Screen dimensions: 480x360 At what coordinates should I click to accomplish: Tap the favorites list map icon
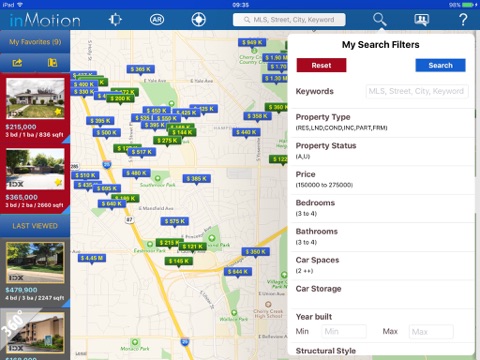pyautogui.click(x=52, y=63)
